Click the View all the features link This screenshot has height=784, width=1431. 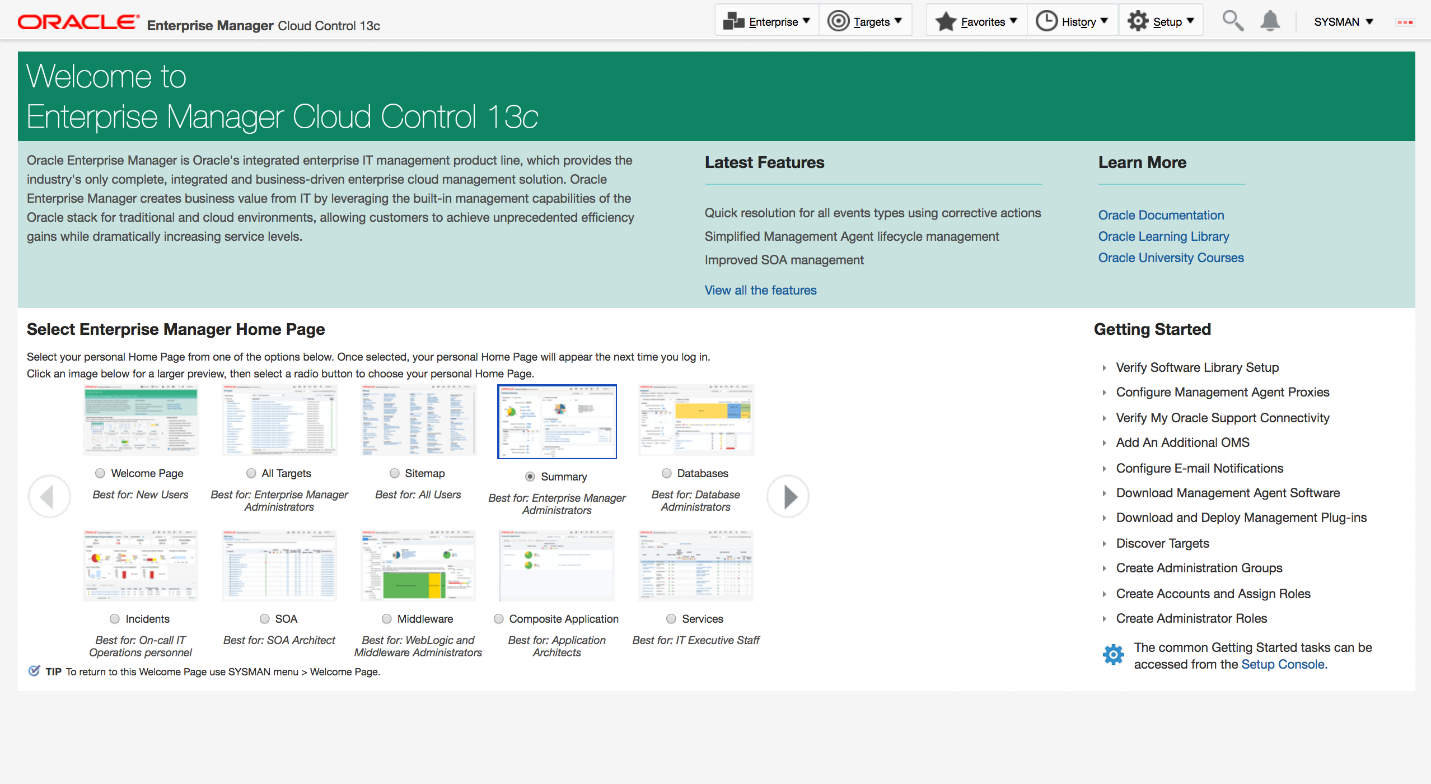click(760, 290)
